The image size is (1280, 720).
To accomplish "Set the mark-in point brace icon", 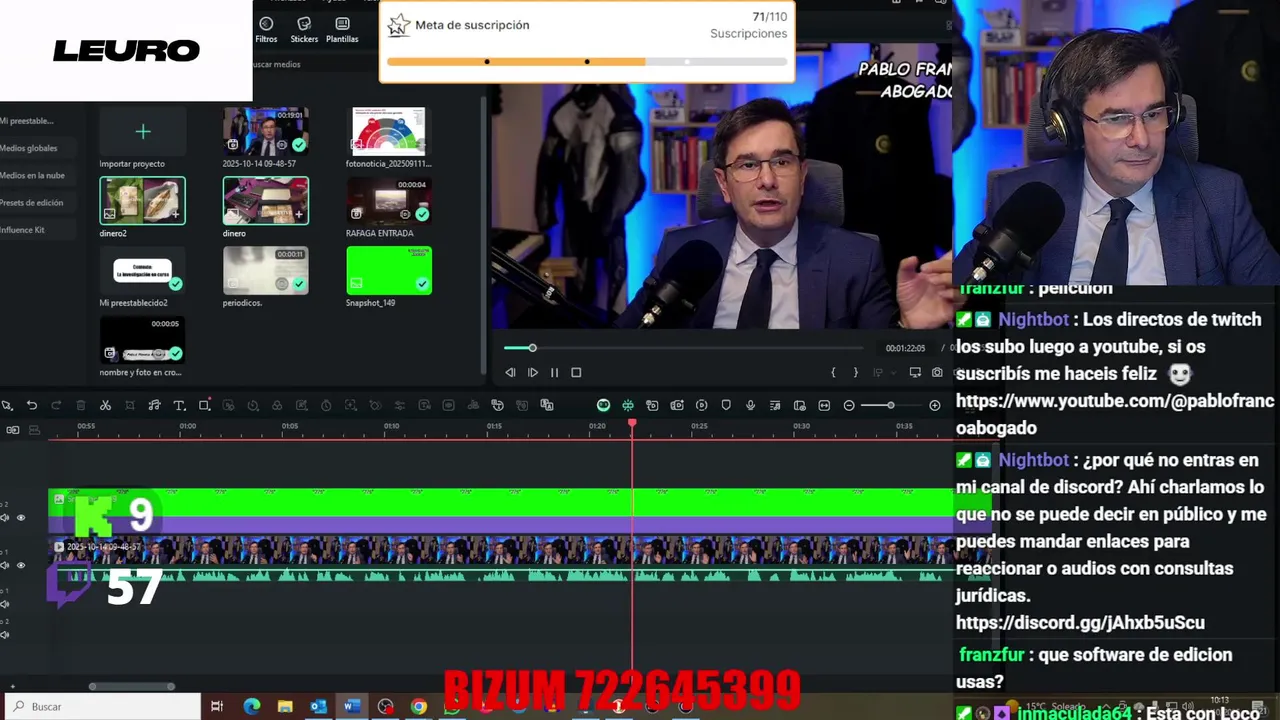I will 833,372.
